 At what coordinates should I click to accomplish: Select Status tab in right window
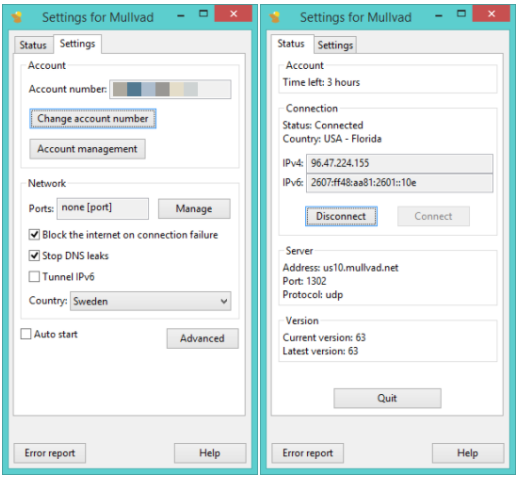[x=291, y=44]
